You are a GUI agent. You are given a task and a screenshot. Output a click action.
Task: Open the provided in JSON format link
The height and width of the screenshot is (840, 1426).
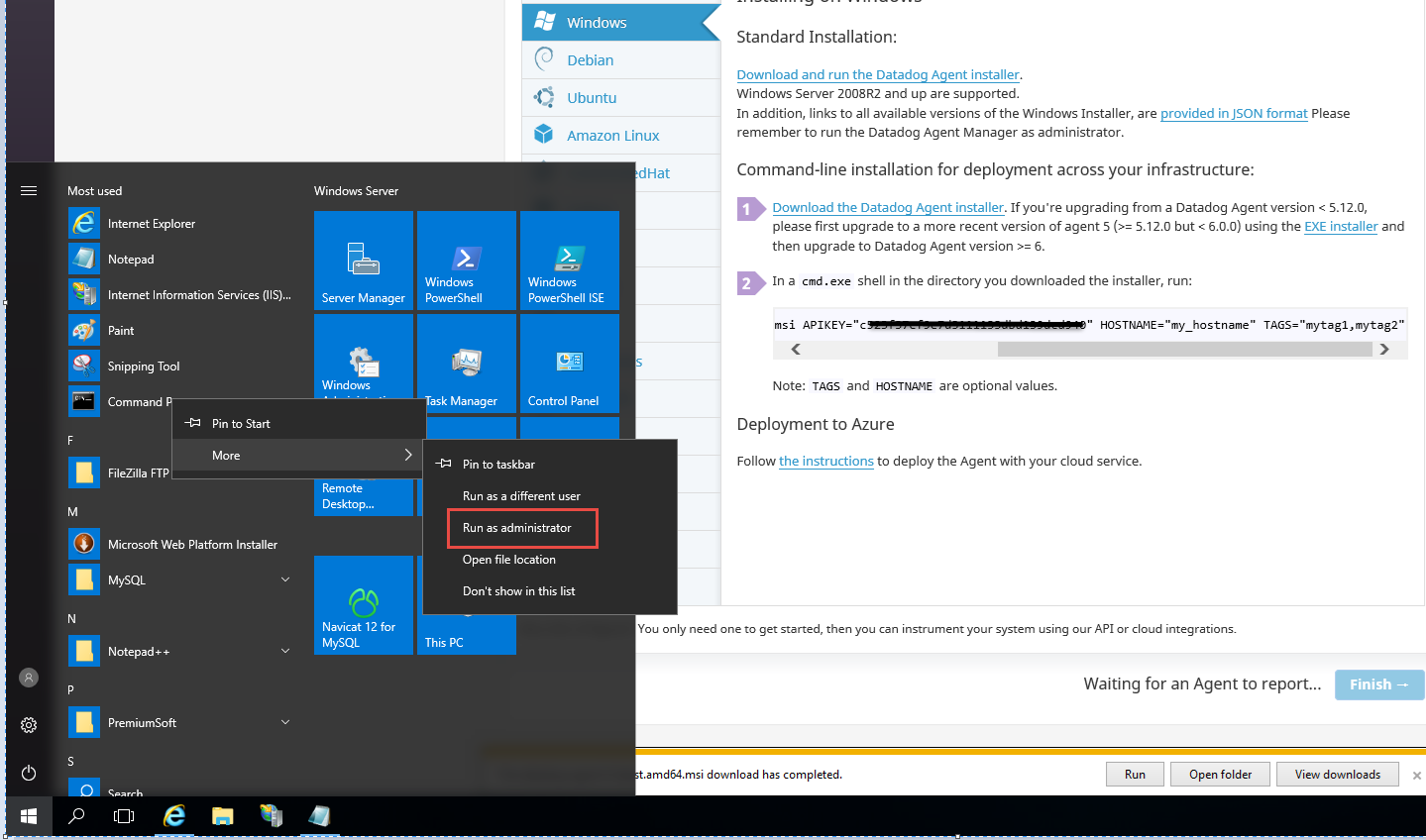point(1234,114)
